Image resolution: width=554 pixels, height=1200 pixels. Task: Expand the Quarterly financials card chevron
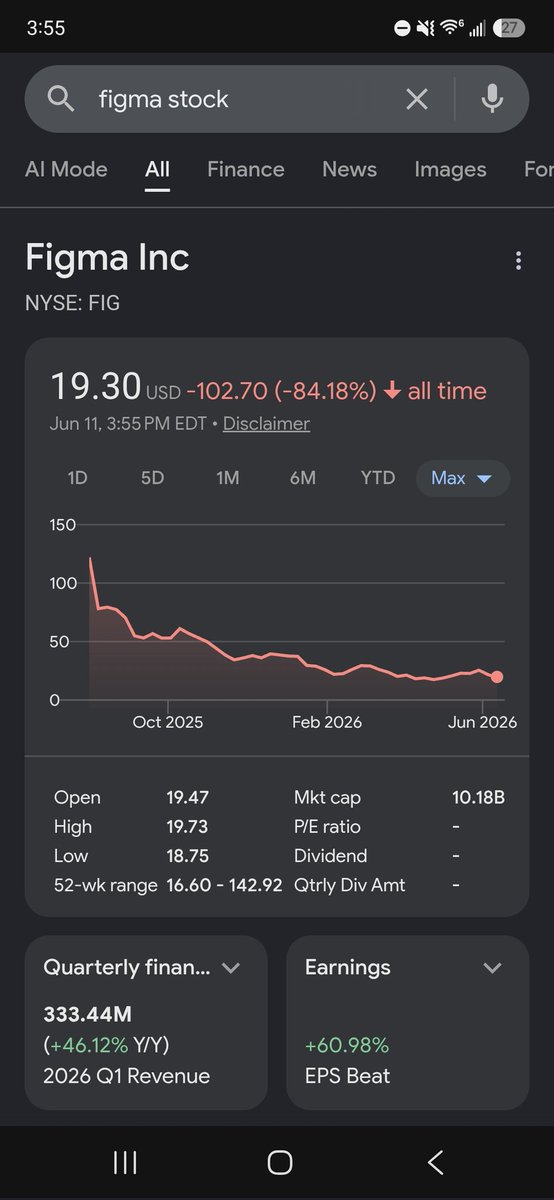[x=231, y=968]
